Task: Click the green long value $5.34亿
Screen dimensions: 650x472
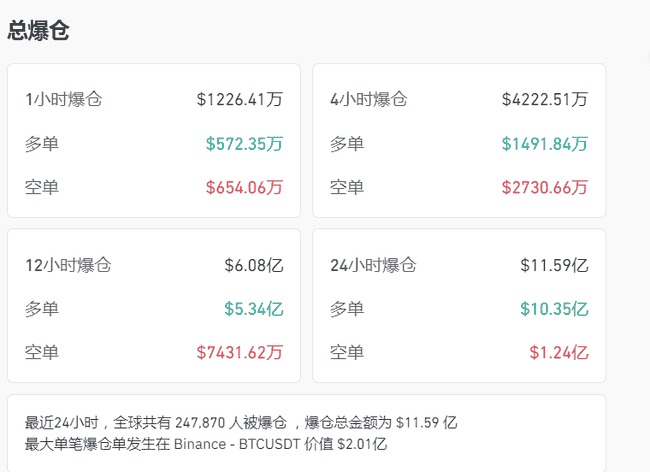Action: (x=254, y=309)
